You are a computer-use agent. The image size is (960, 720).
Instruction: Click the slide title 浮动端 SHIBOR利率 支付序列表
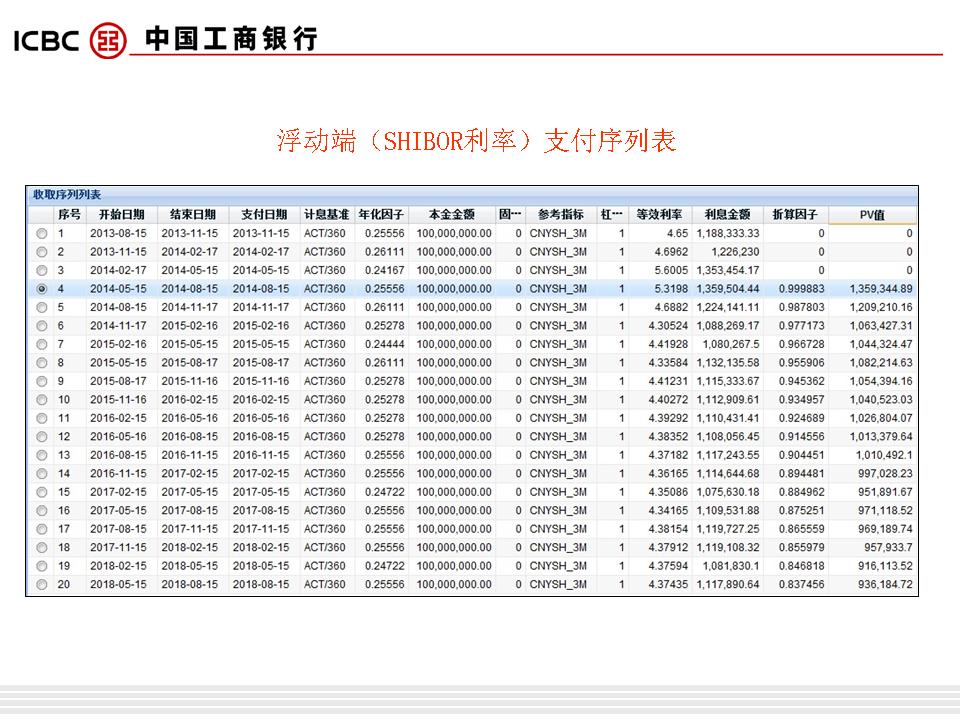[476, 141]
